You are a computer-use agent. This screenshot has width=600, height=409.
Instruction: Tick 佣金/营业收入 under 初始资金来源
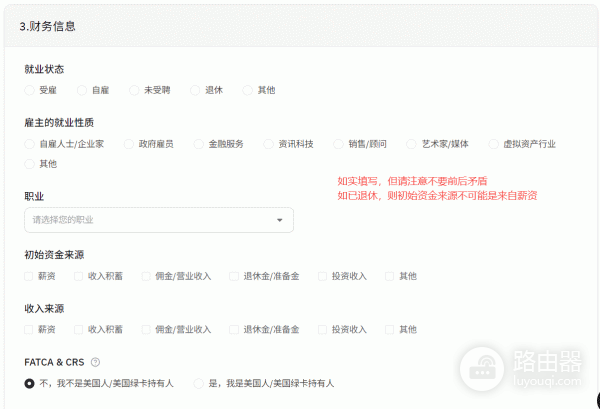tap(146, 276)
